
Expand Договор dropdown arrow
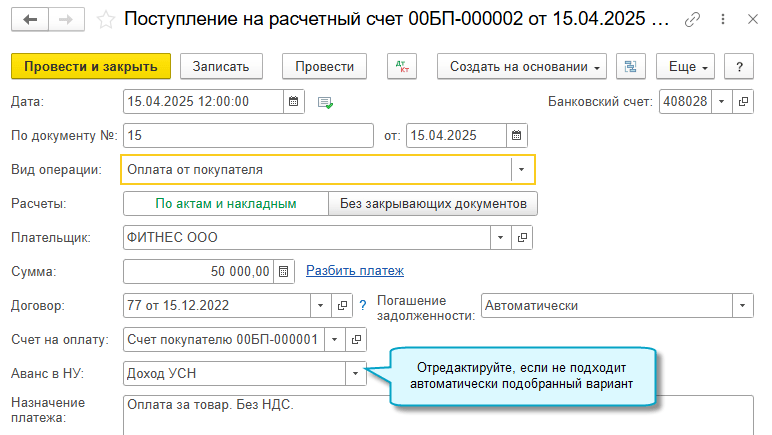click(321, 306)
